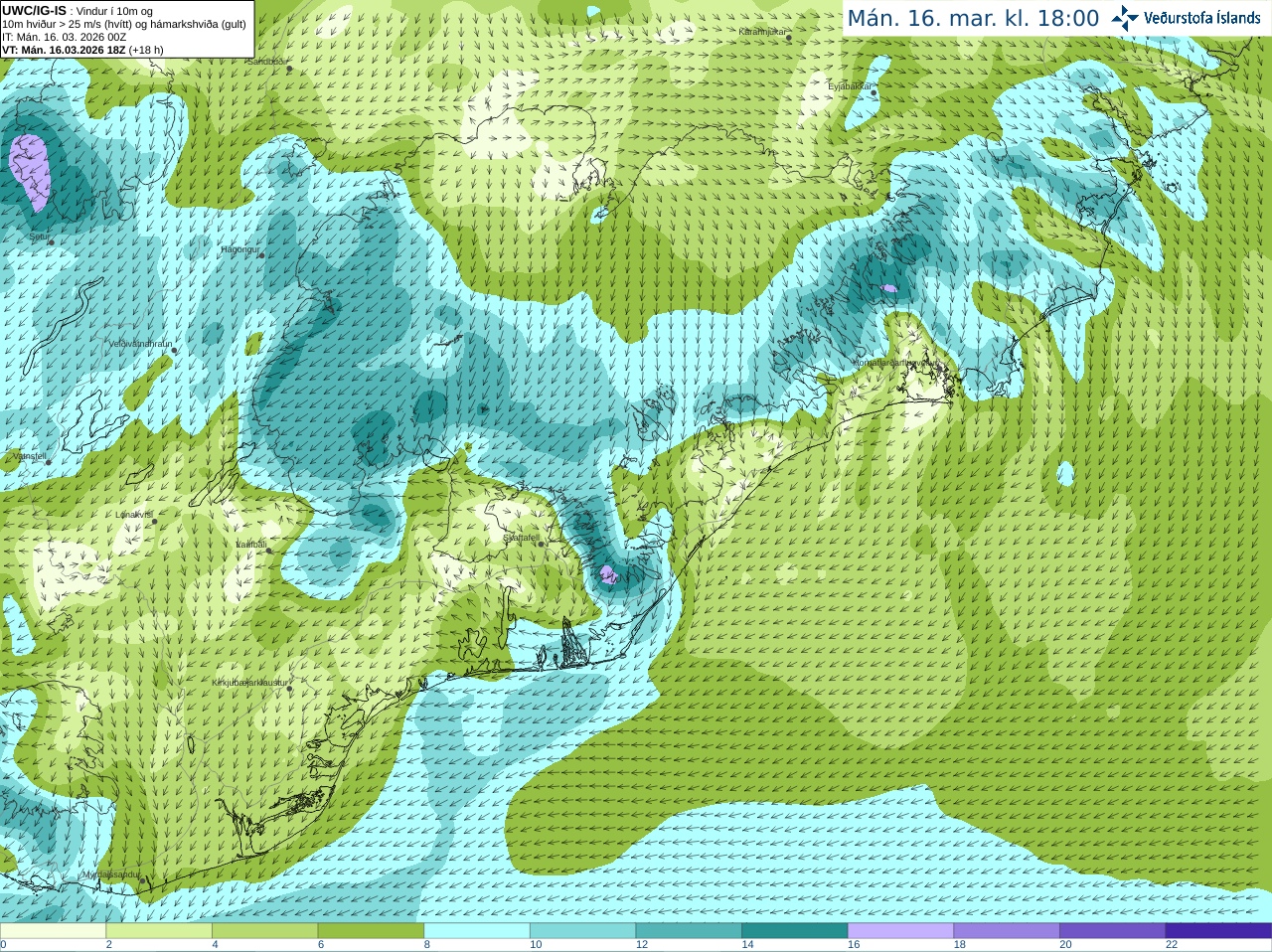Screen dimensions: 1272x952
Task: Click the Hágöngur station label
Action: point(239,249)
